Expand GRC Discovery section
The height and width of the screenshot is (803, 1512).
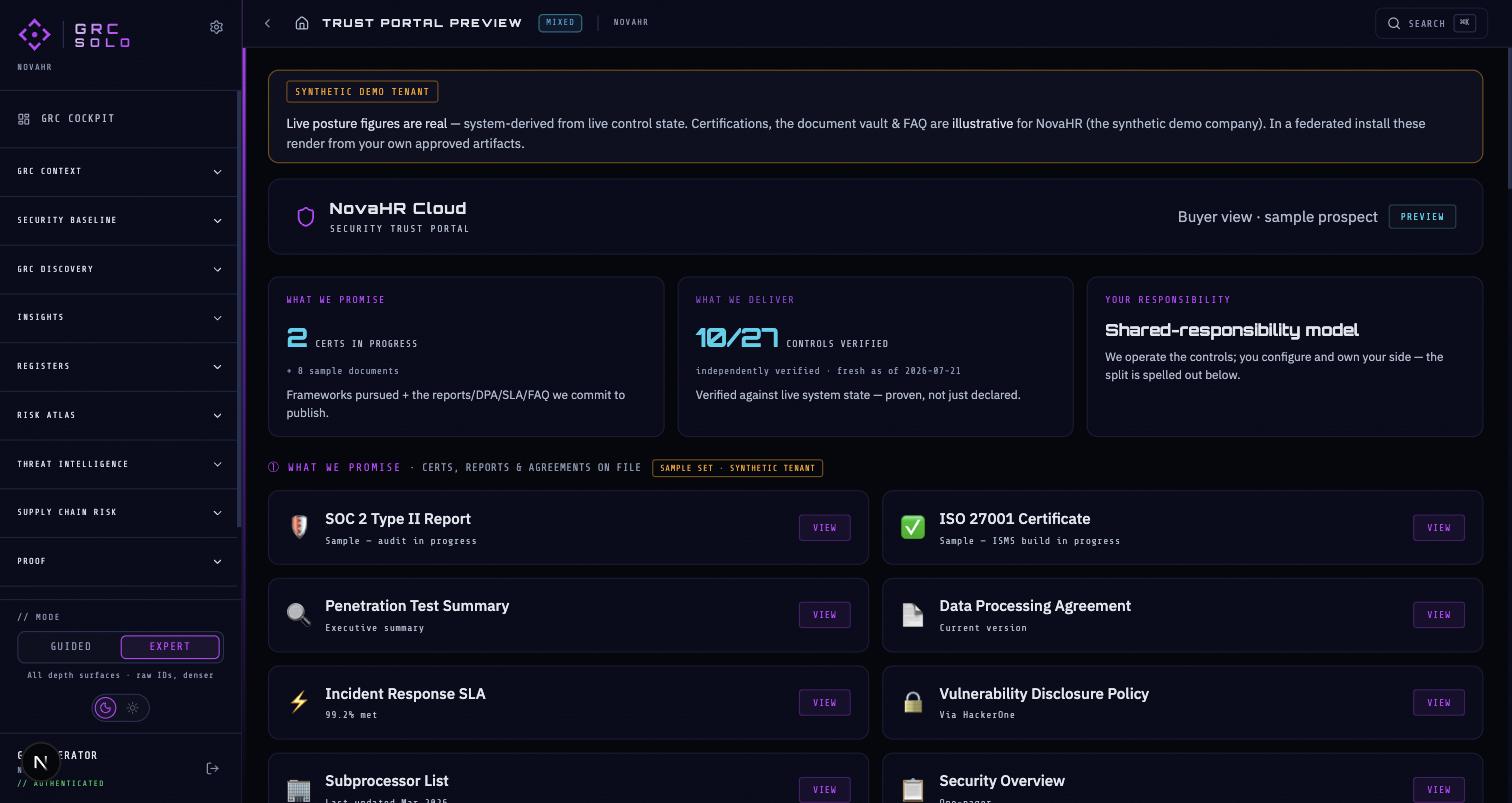119,269
